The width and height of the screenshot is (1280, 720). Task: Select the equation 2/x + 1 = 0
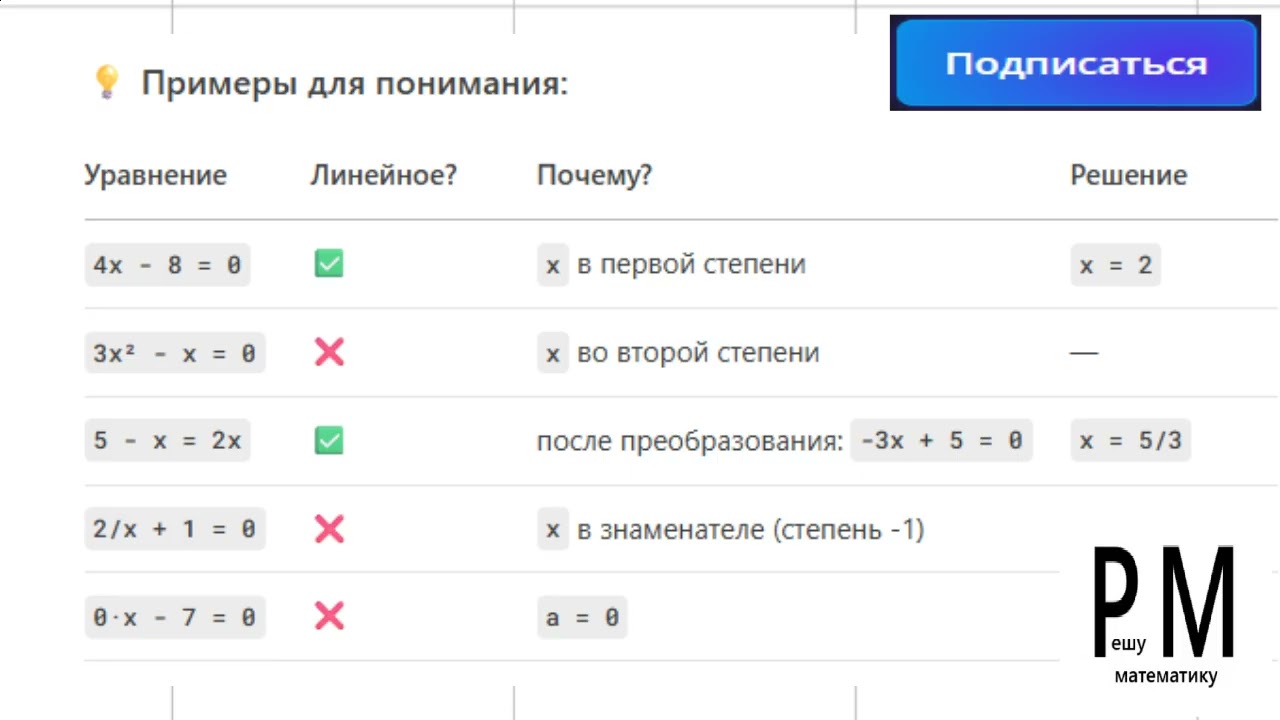coord(175,529)
